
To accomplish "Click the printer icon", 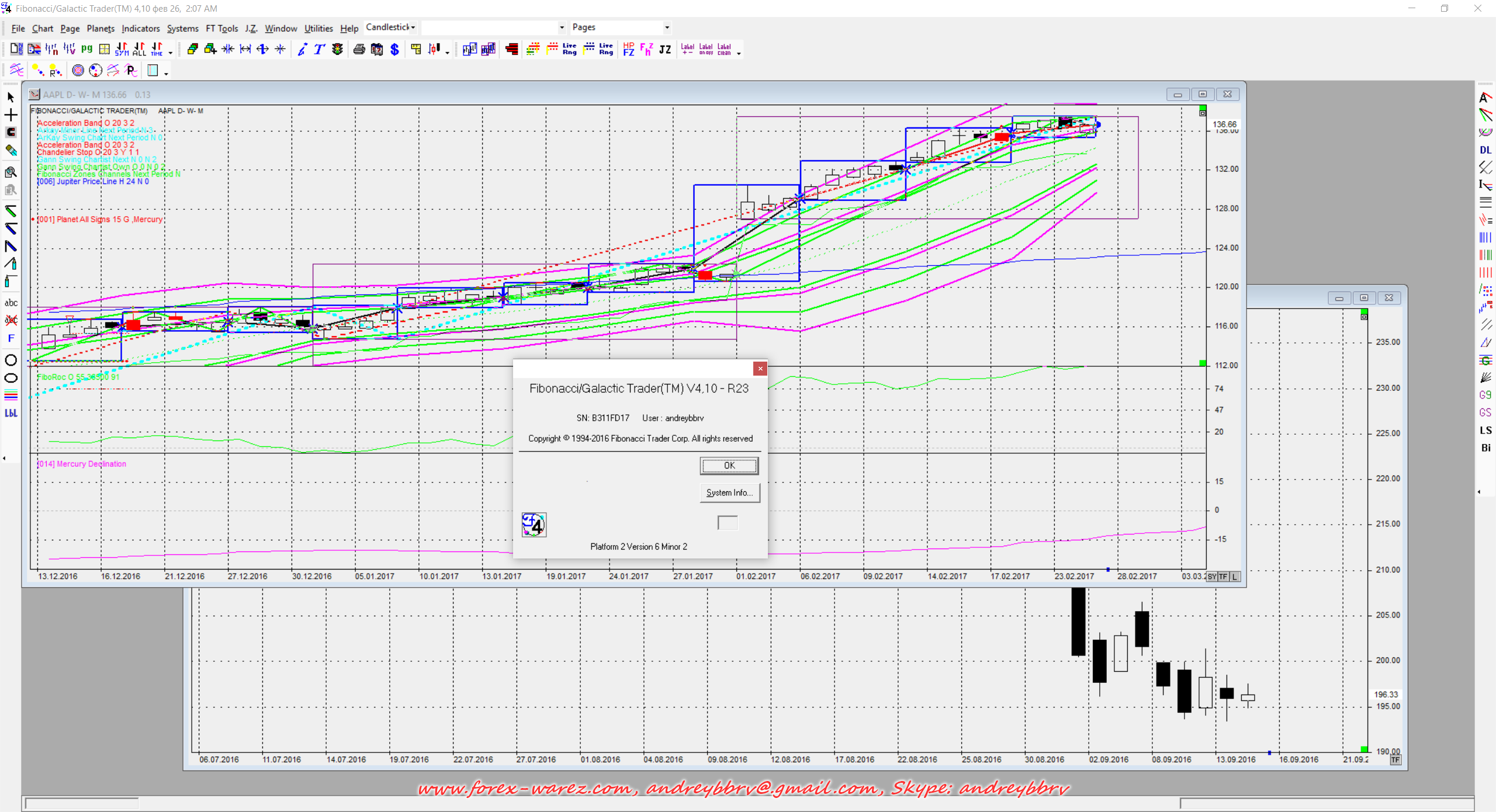I will 359,50.
